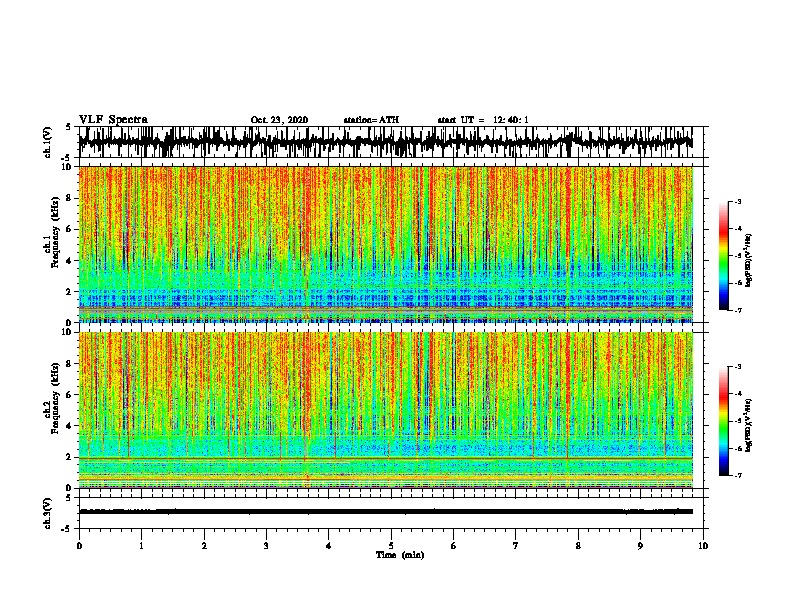The image size is (792, 612).
Task: Click the "8" tick on Time axis
Action: (x=578, y=546)
